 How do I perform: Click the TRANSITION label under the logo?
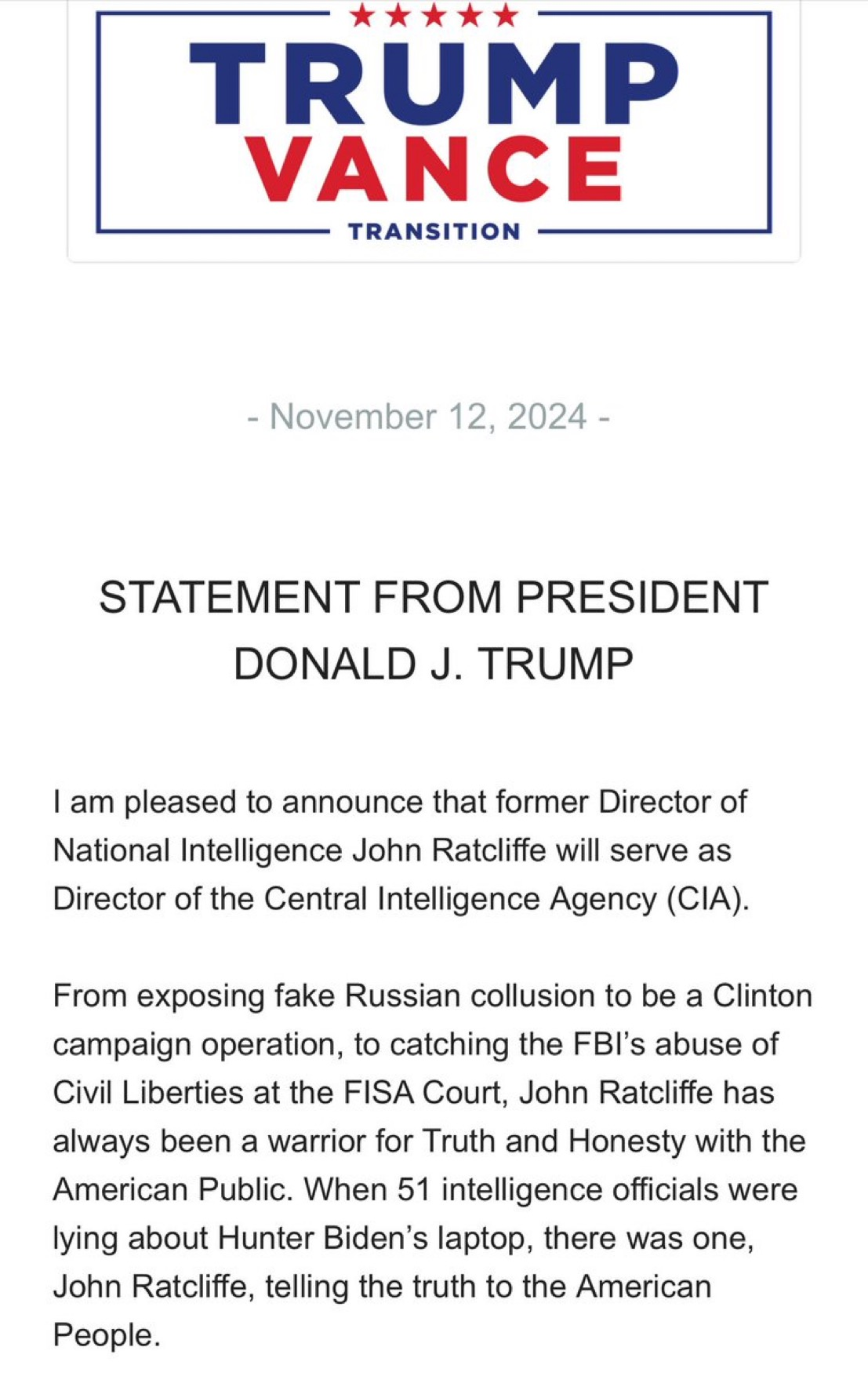(434, 231)
